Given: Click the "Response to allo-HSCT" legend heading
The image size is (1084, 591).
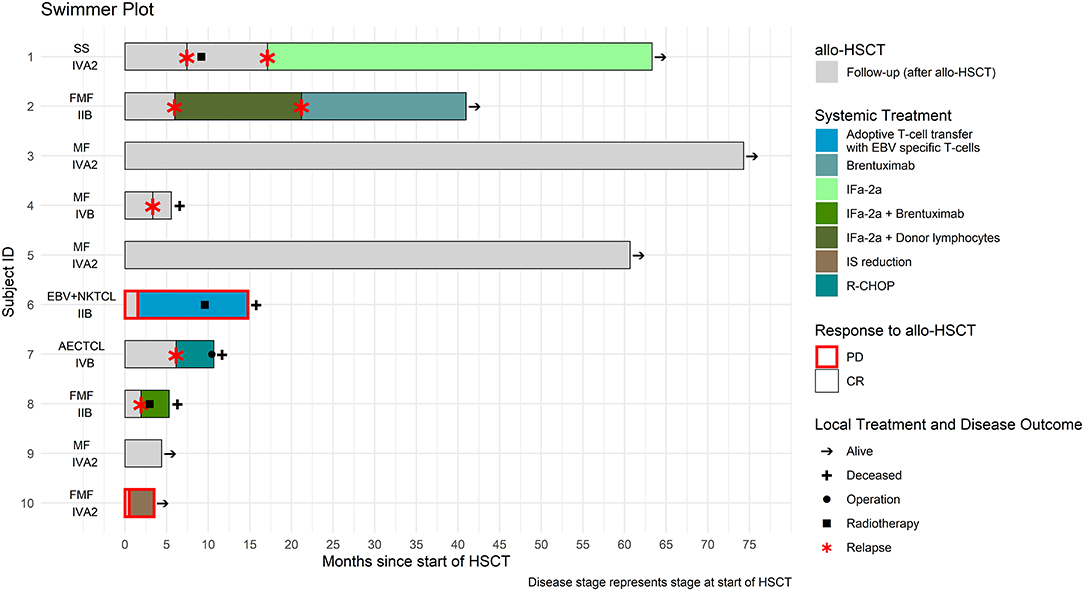Looking at the screenshot, I should point(895,330).
